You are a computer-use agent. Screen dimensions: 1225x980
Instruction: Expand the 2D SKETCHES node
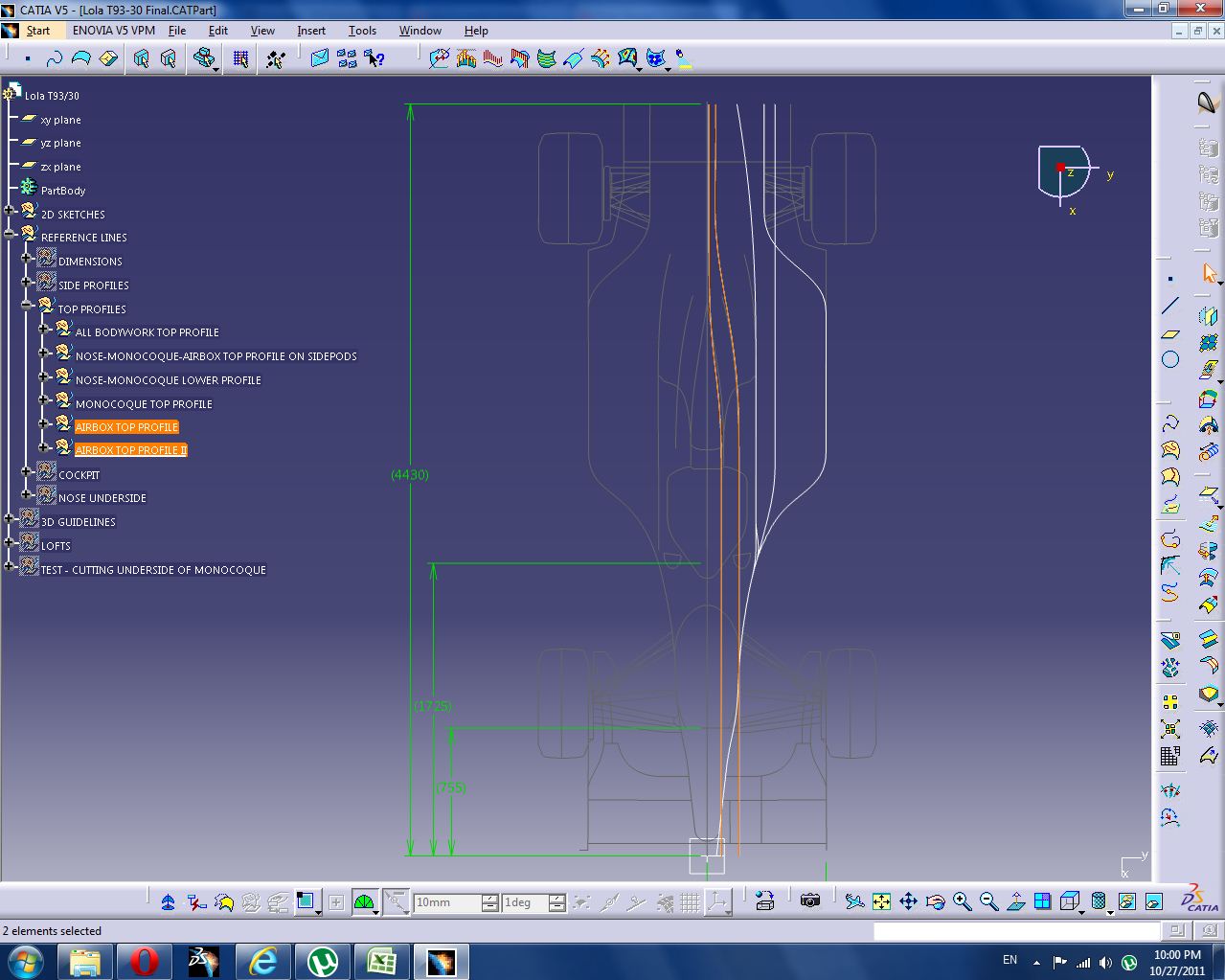pyautogui.click(x=10, y=211)
